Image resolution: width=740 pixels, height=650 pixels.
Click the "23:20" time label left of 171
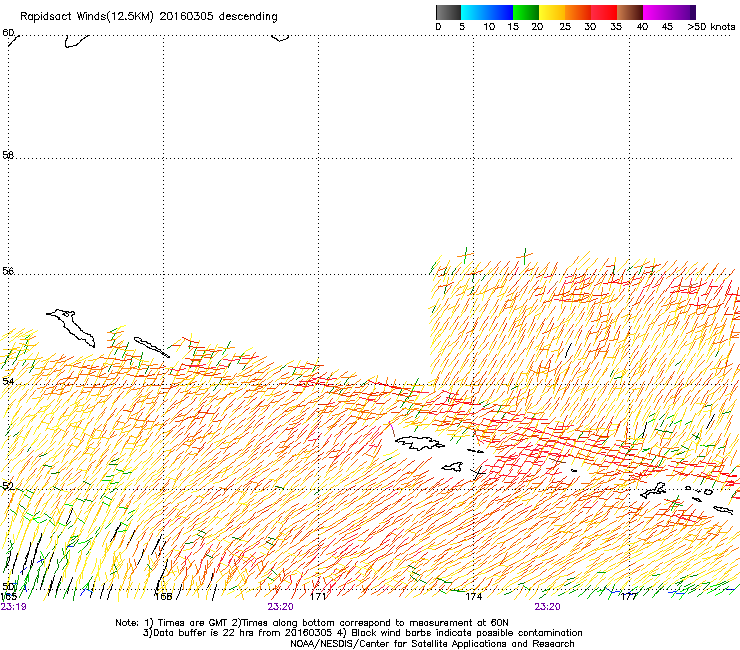pos(280,607)
